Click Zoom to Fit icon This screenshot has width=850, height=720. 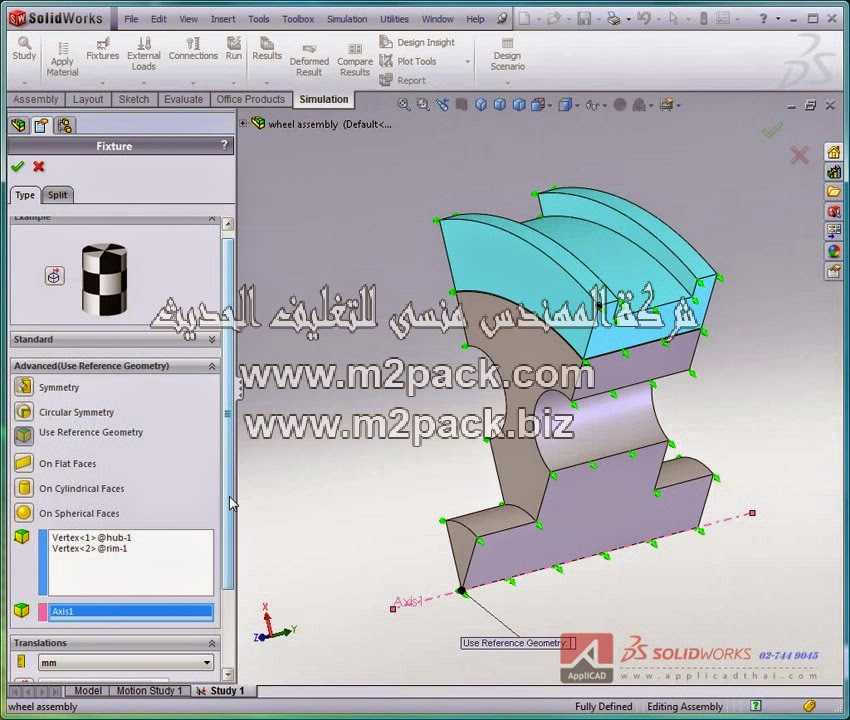[x=404, y=105]
